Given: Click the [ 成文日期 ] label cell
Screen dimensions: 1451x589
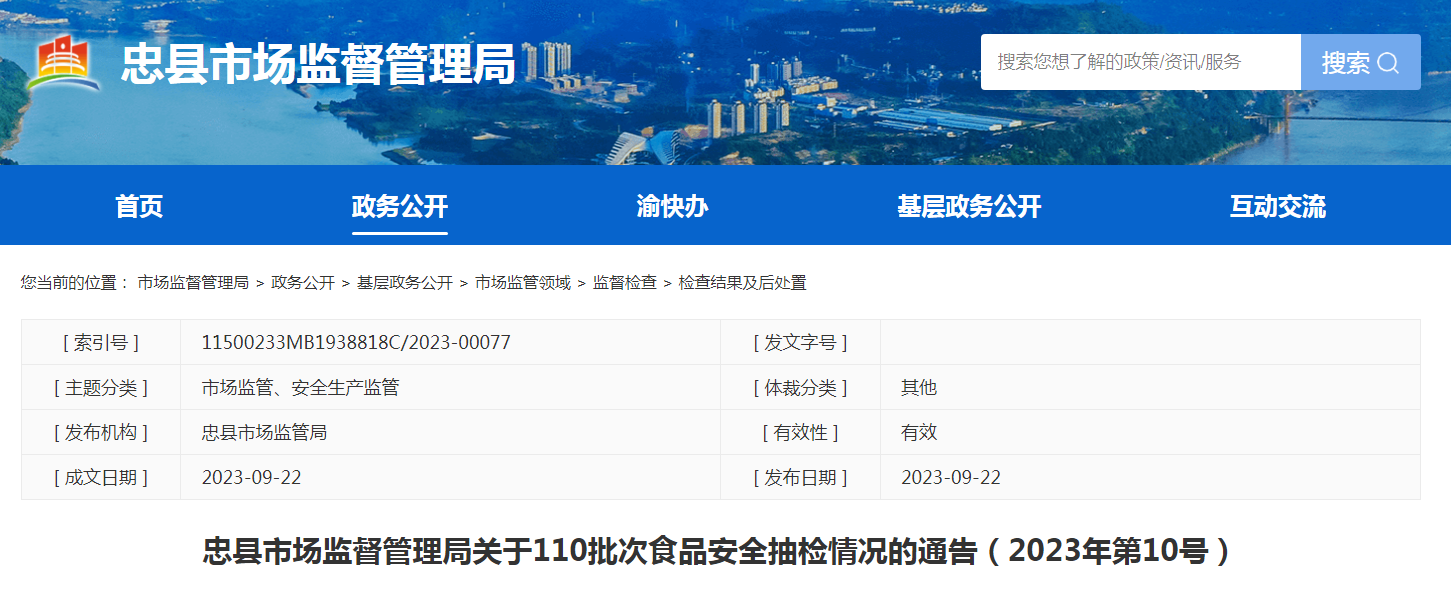Looking at the screenshot, I should click(x=101, y=477).
